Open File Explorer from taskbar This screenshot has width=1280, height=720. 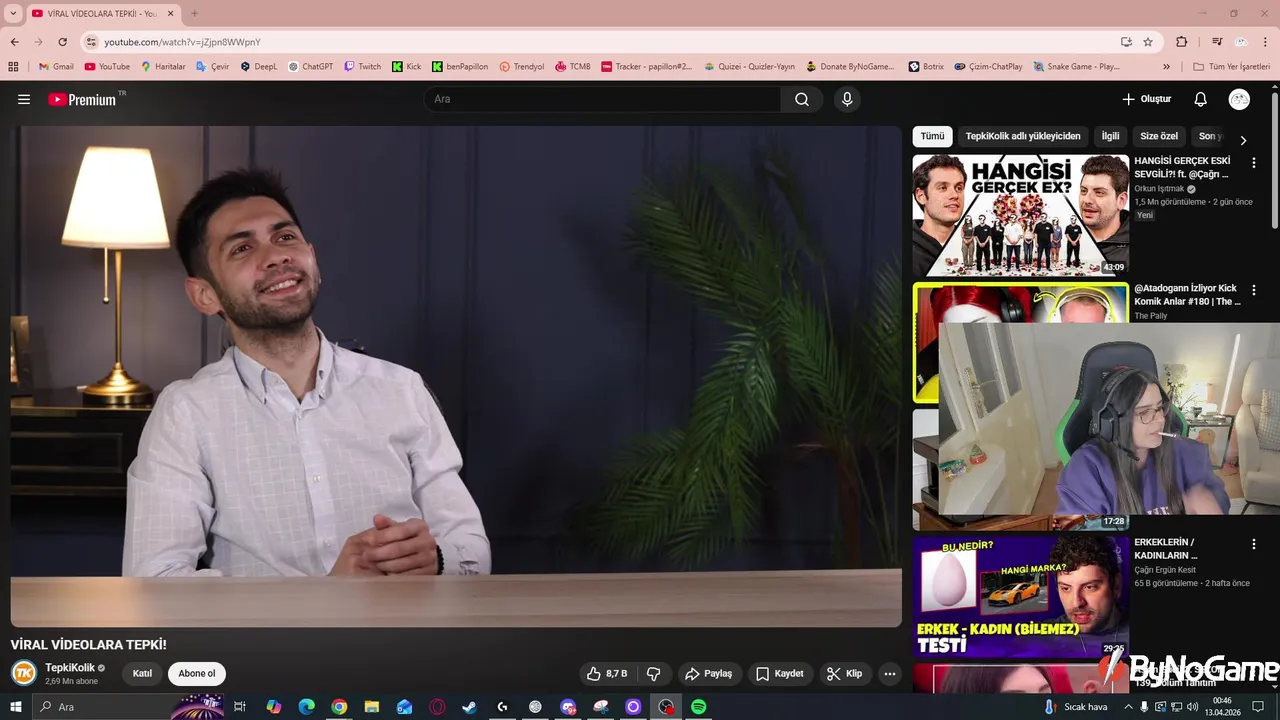pos(371,707)
